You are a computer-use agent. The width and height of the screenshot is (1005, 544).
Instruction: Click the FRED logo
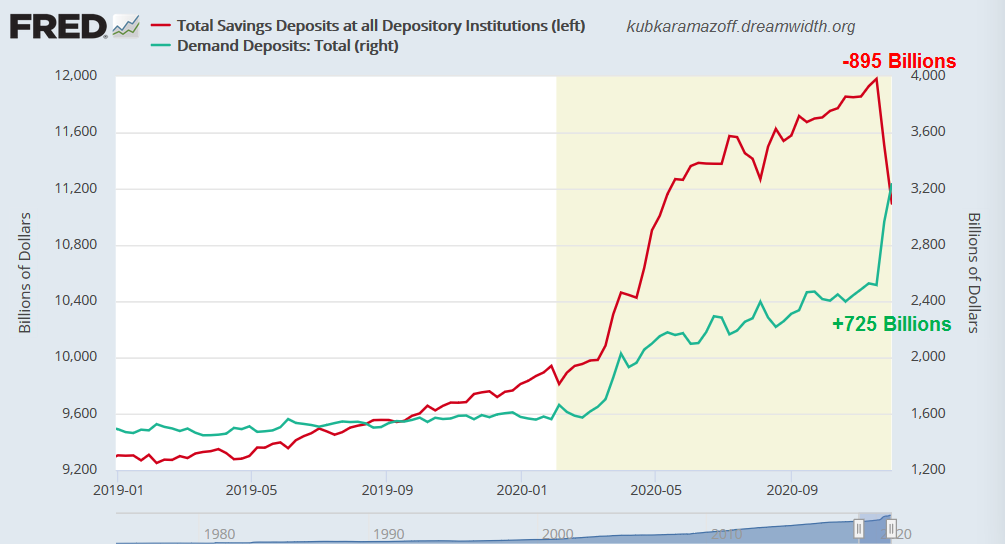(x=58, y=27)
